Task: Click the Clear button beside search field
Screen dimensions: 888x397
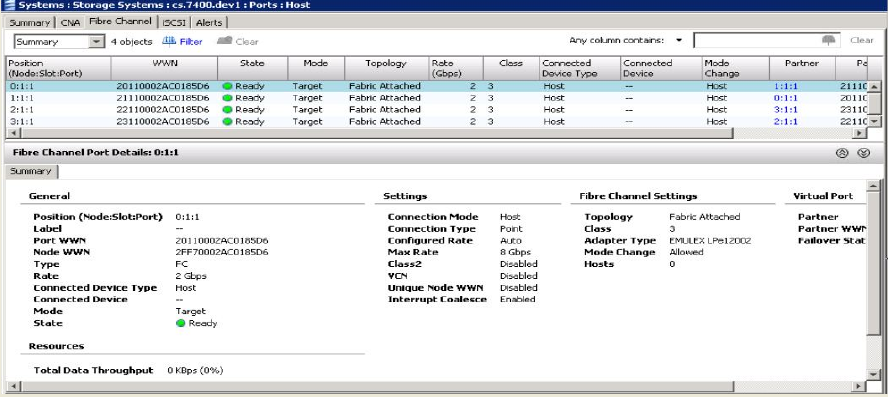Action: tap(861, 40)
